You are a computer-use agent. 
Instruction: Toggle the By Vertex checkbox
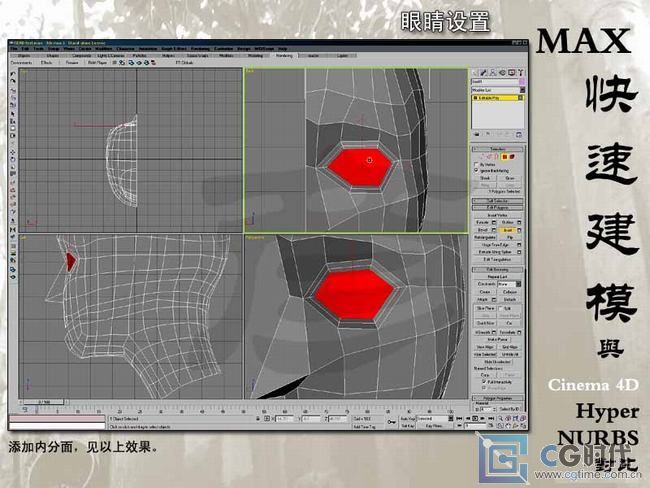pyautogui.click(x=476, y=165)
